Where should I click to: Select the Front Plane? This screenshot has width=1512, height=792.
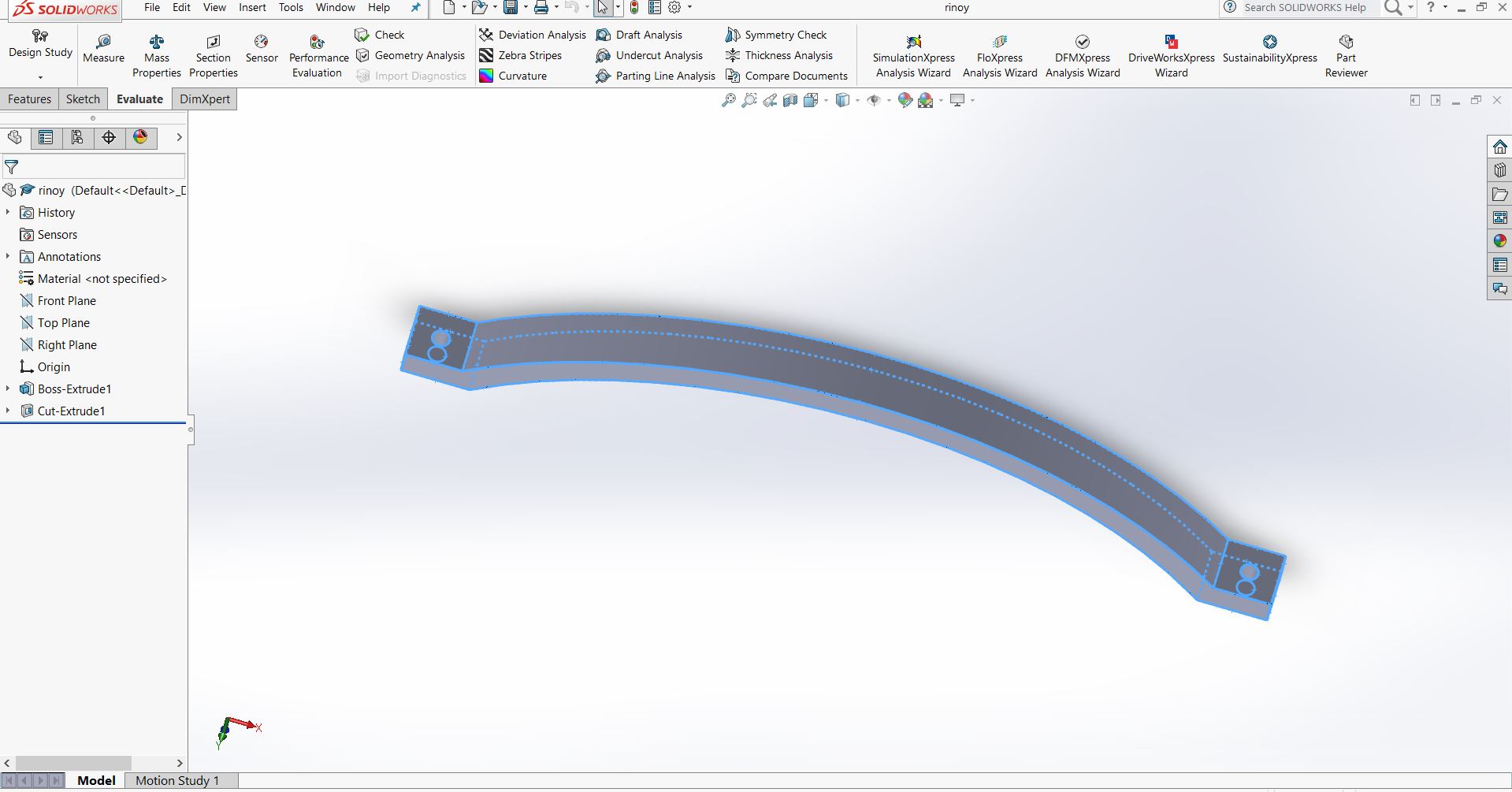click(58, 301)
